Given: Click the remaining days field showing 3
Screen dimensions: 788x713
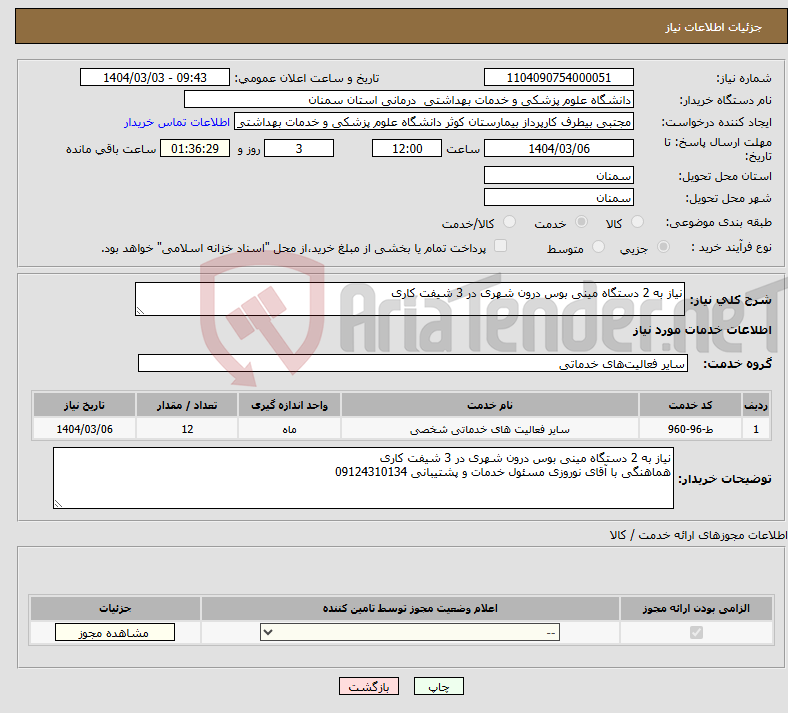Looking at the screenshot, I should pos(299,149).
